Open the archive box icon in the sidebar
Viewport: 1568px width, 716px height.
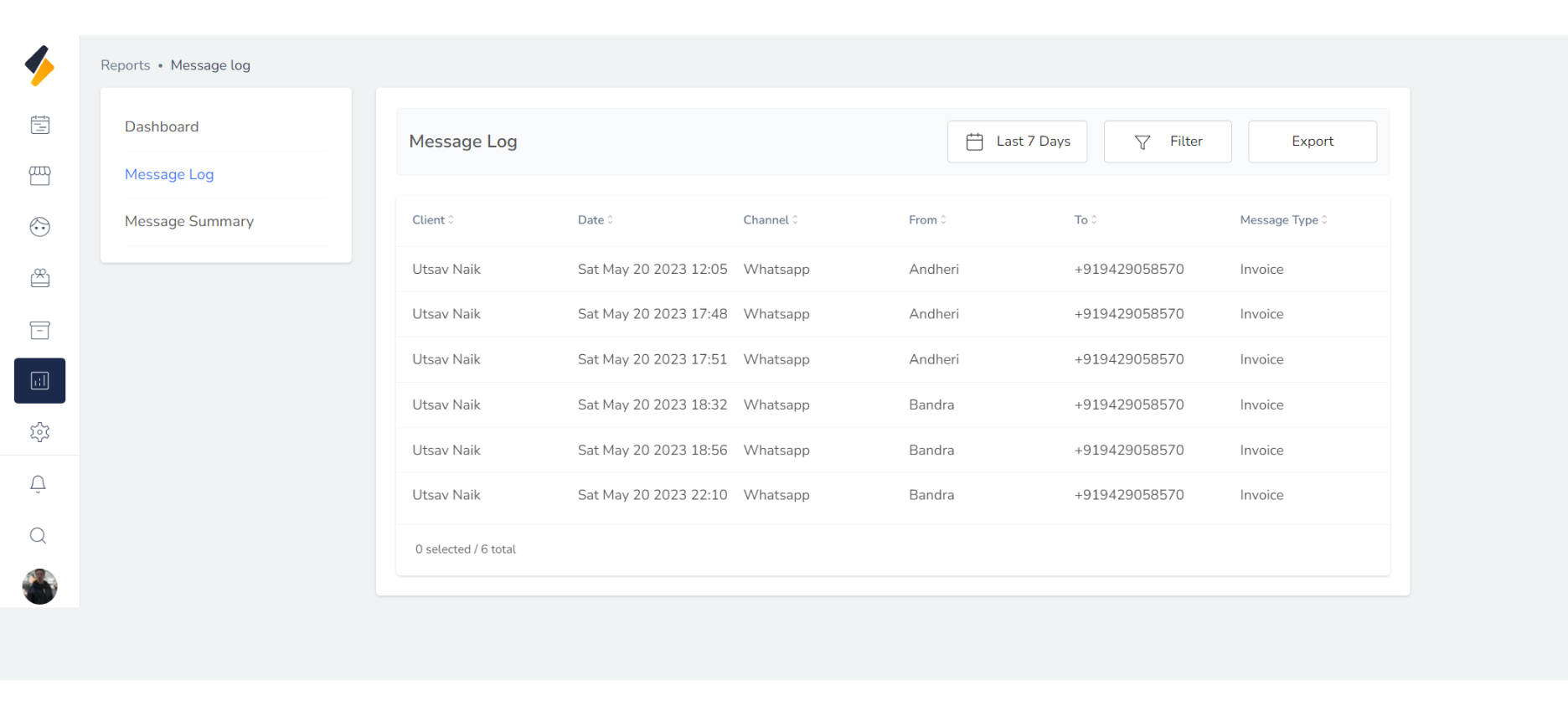point(39,330)
